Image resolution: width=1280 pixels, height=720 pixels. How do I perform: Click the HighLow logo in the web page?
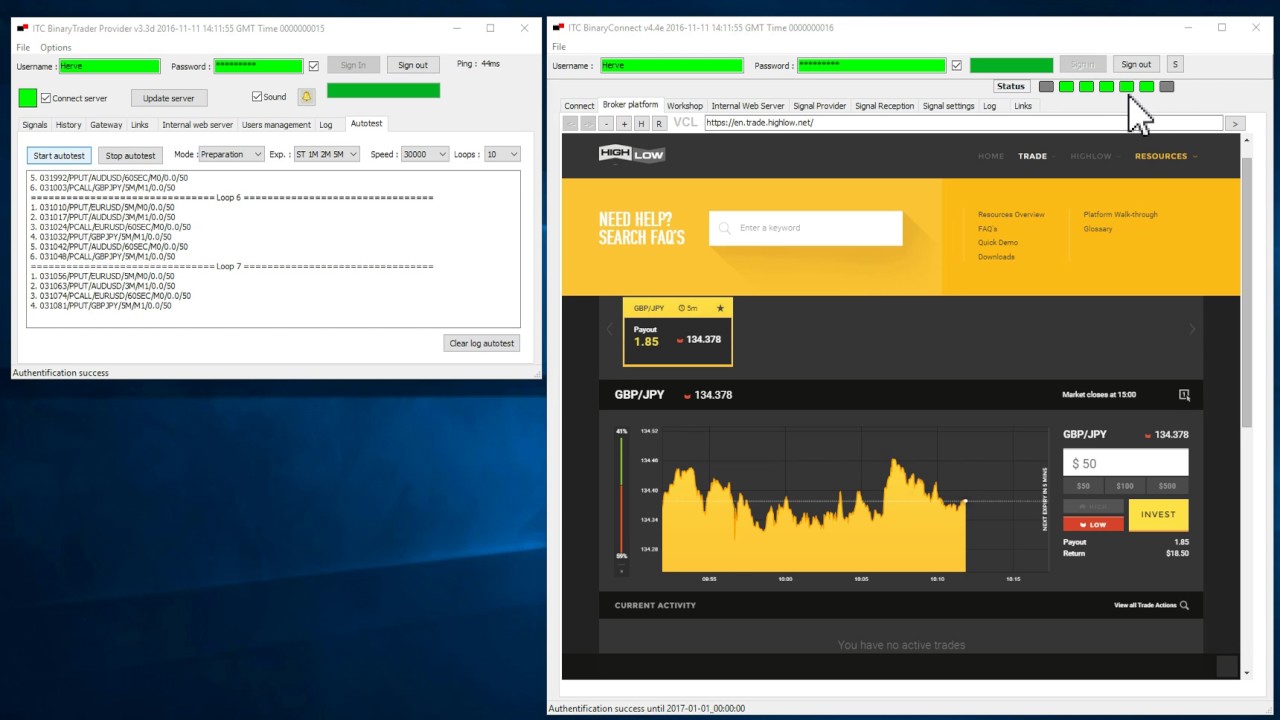tap(631, 154)
